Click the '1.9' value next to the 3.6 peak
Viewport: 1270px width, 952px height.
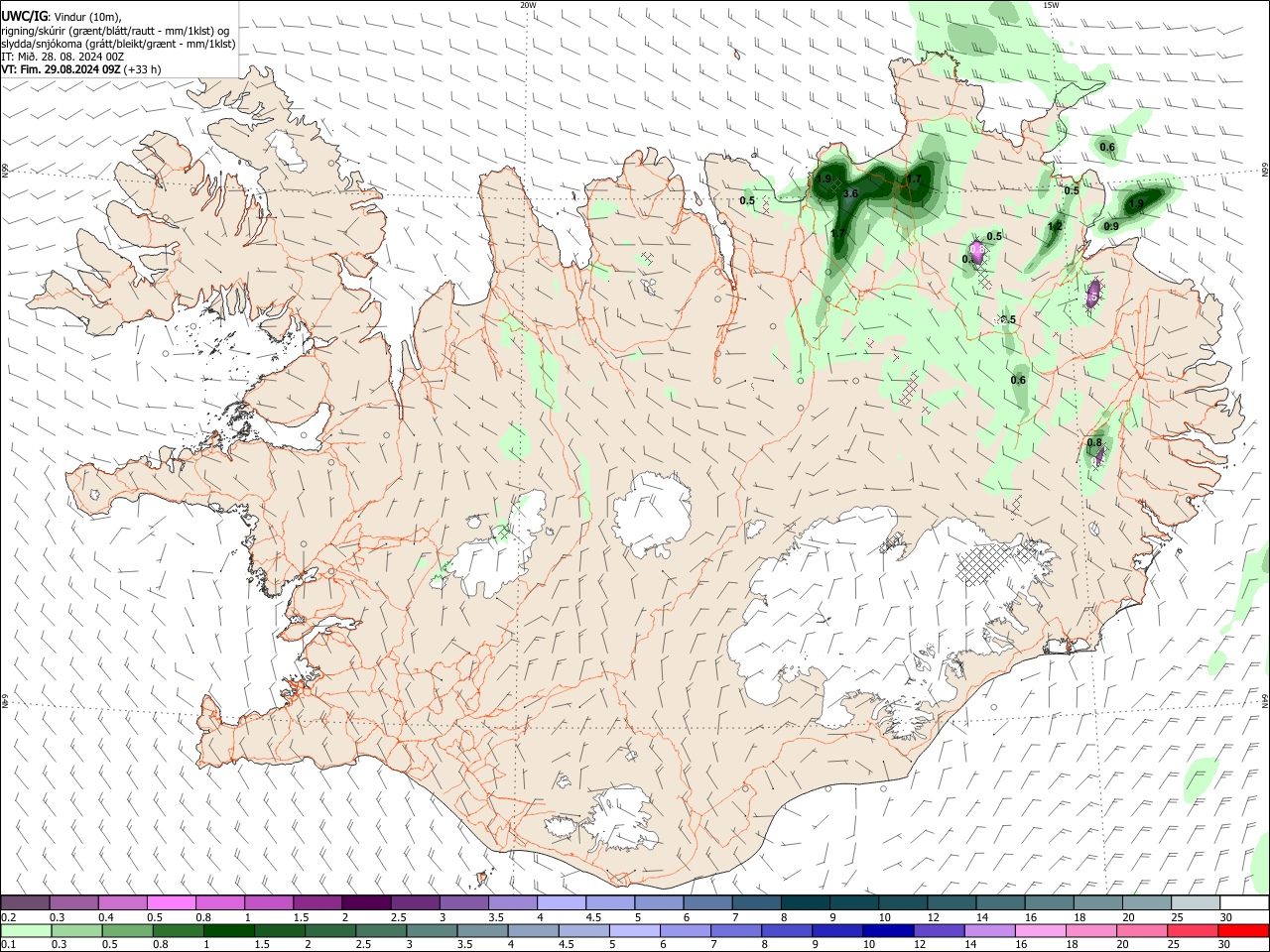(824, 178)
